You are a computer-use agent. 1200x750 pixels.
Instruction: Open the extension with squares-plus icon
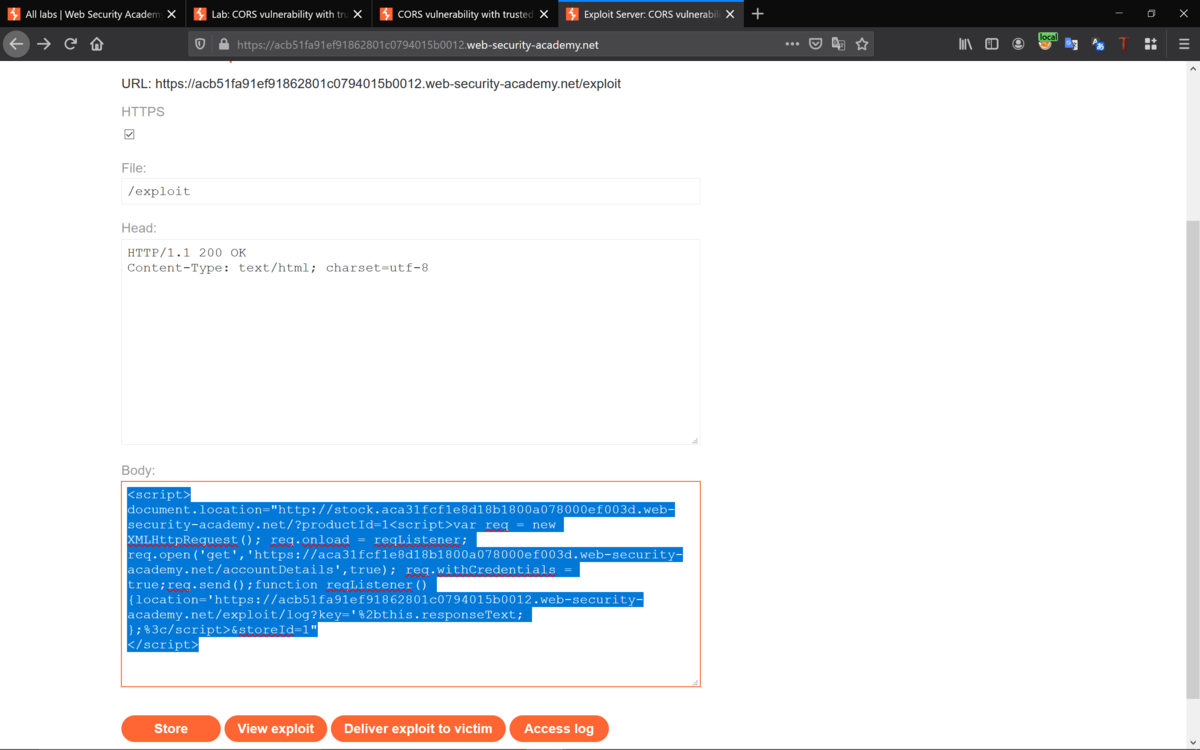1151,44
